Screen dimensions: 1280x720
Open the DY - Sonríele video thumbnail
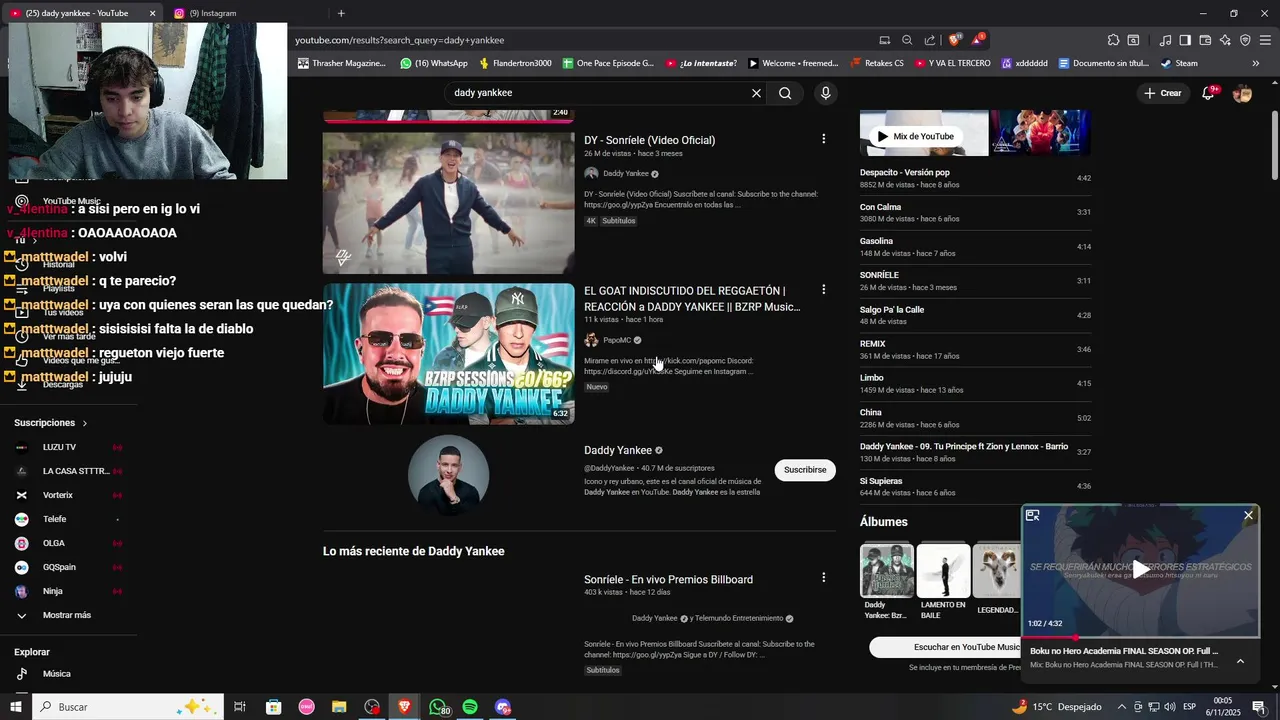(448, 203)
